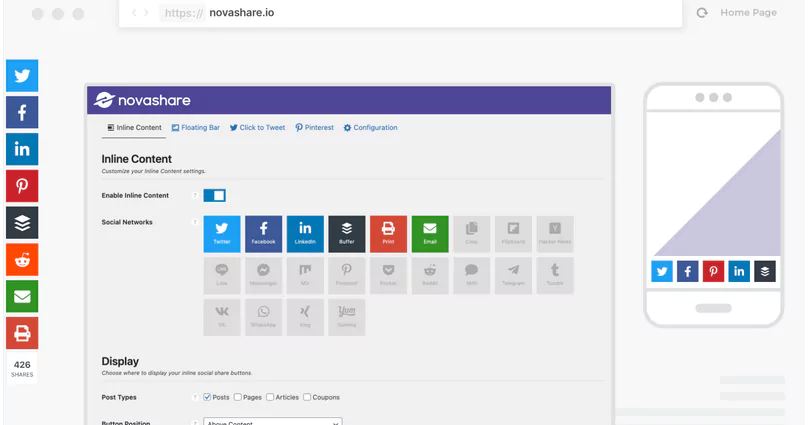This screenshot has width=809, height=425.
Task: Enable the greyed-out Xing network tile
Action: pos(305,317)
